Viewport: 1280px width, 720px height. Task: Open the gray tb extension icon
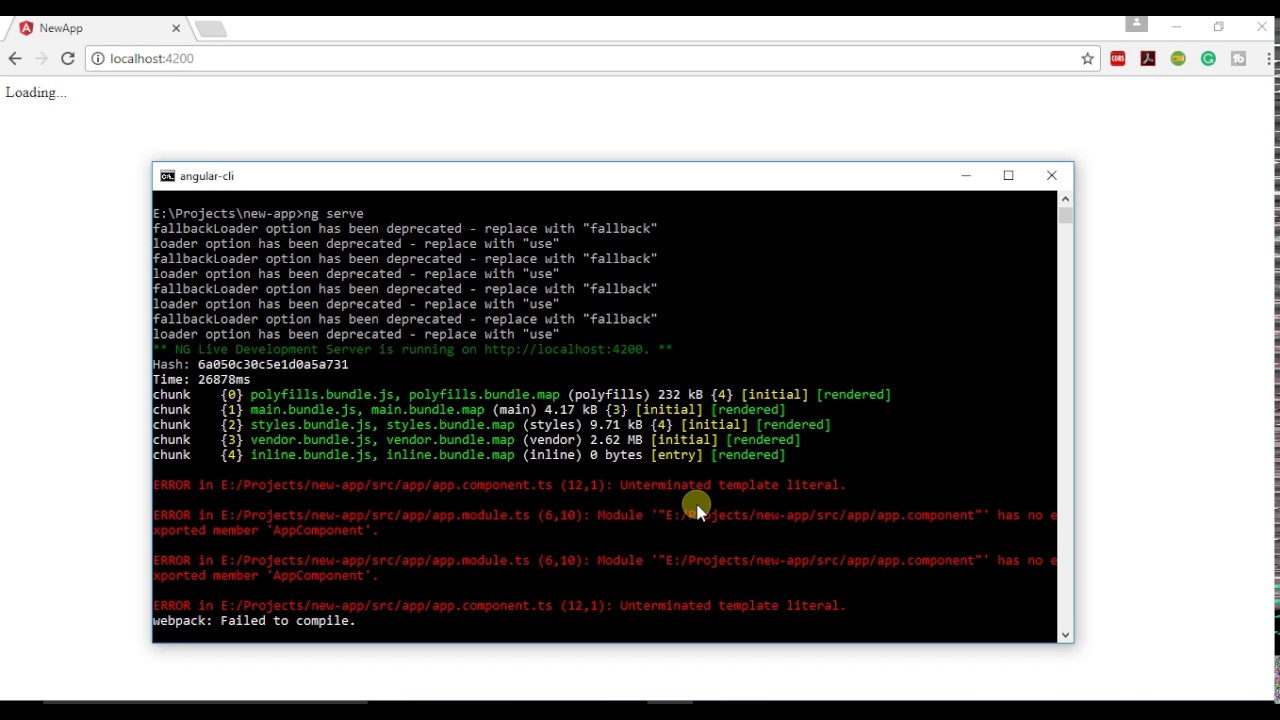[1238, 59]
